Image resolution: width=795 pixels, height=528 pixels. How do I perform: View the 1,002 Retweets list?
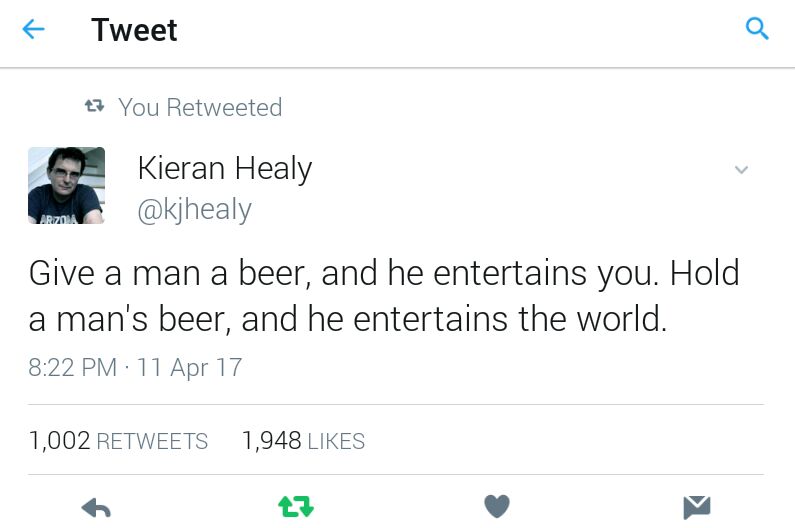(x=118, y=440)
